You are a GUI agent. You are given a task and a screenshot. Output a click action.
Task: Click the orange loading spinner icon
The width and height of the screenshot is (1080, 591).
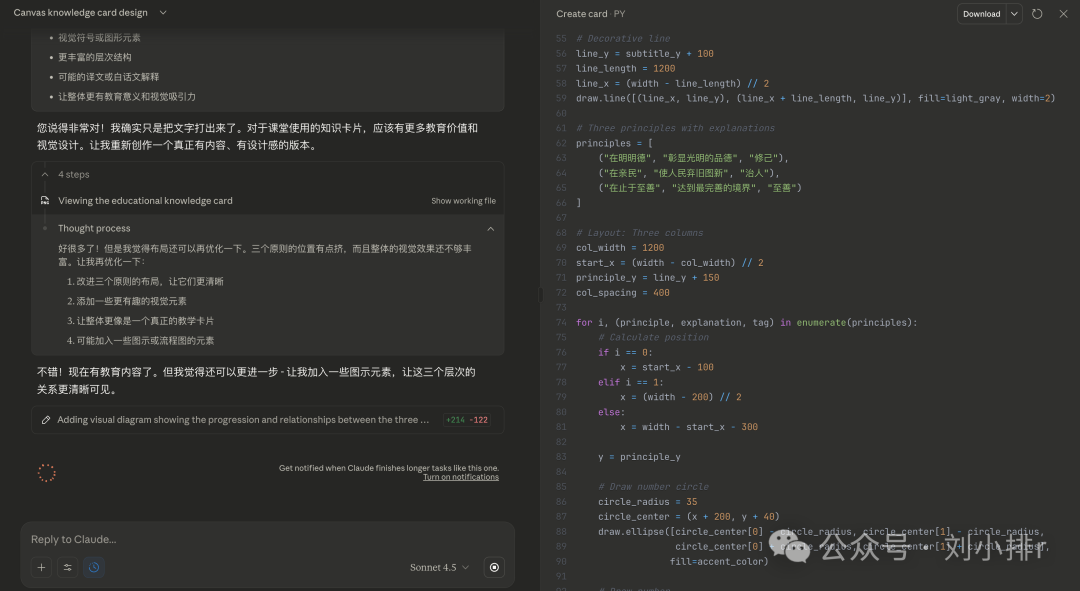(x=46, y=473)
